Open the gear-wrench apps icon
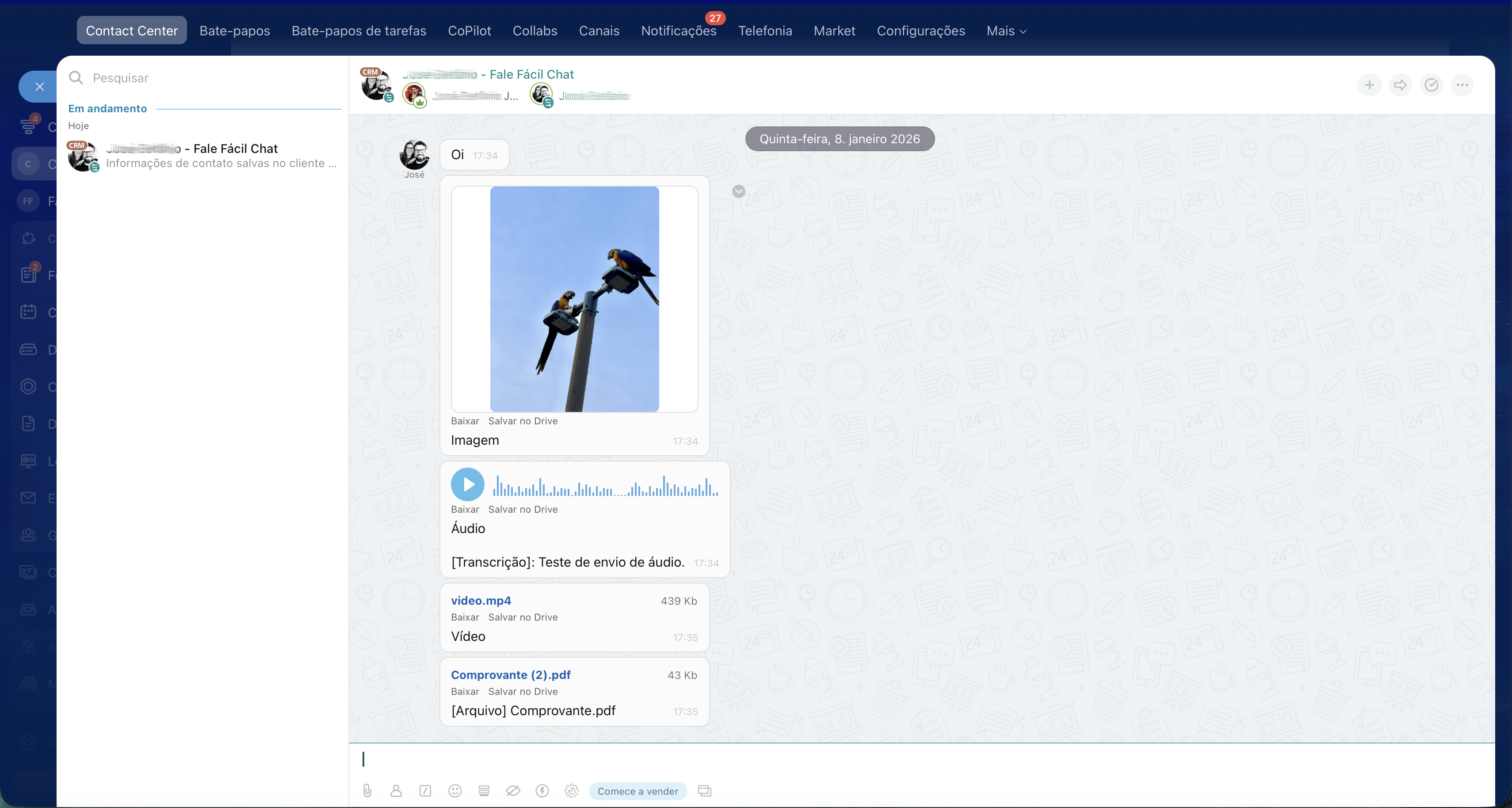This screenshot has height=808, width=1512. click(572, 791)
